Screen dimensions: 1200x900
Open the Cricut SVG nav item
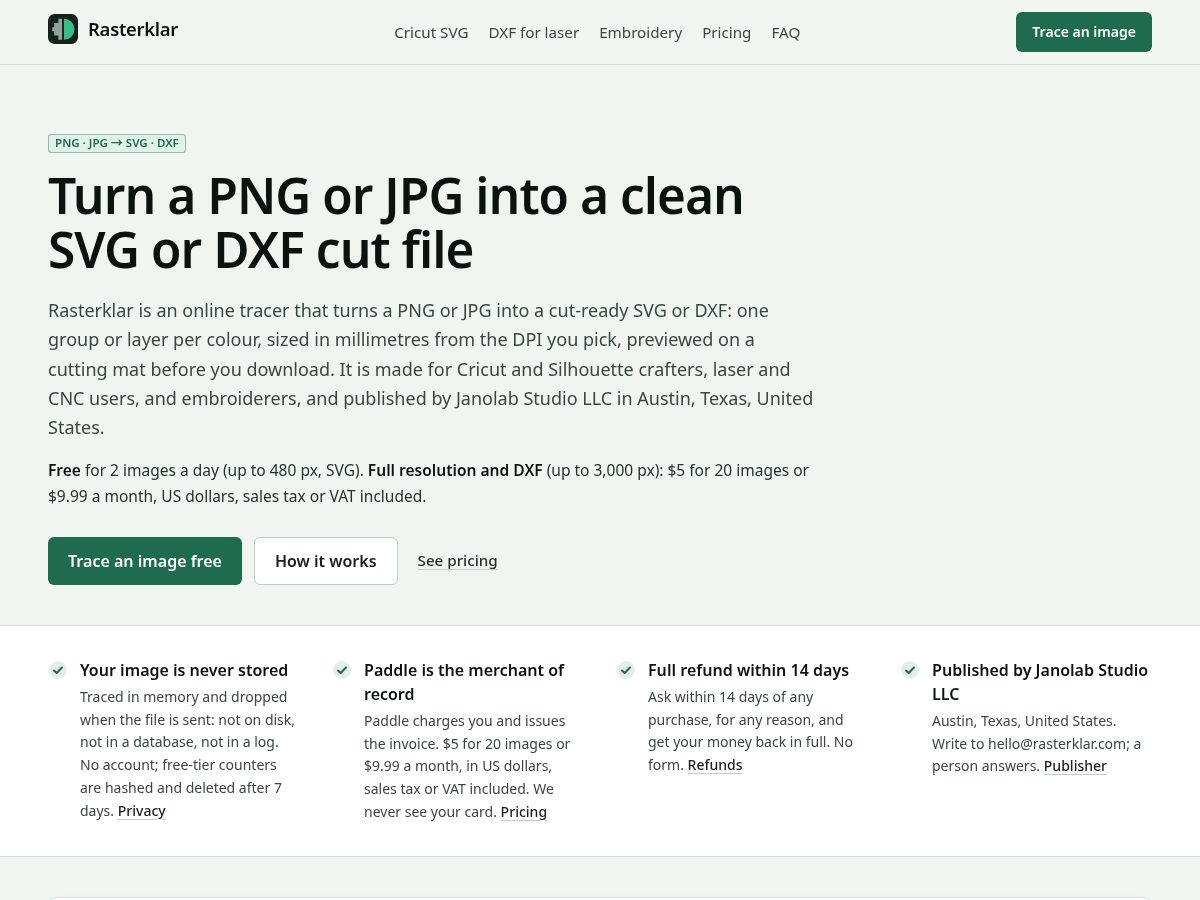431,32
